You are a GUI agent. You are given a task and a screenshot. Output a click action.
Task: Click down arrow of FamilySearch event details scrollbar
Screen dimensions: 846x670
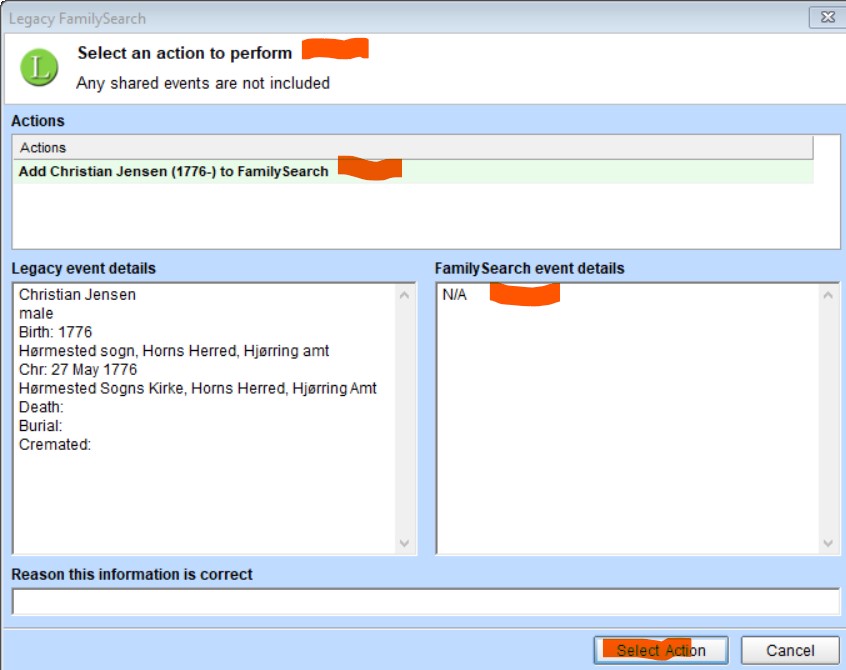(x=828, y=543)
